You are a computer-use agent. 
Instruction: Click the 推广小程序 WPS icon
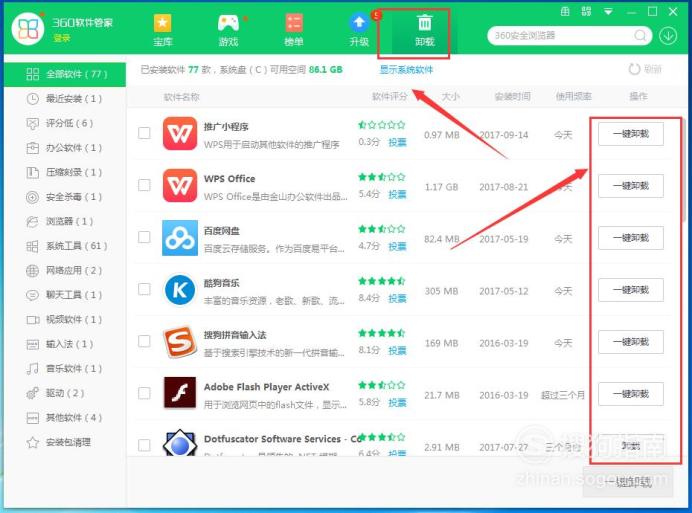(x=180, y=133)
